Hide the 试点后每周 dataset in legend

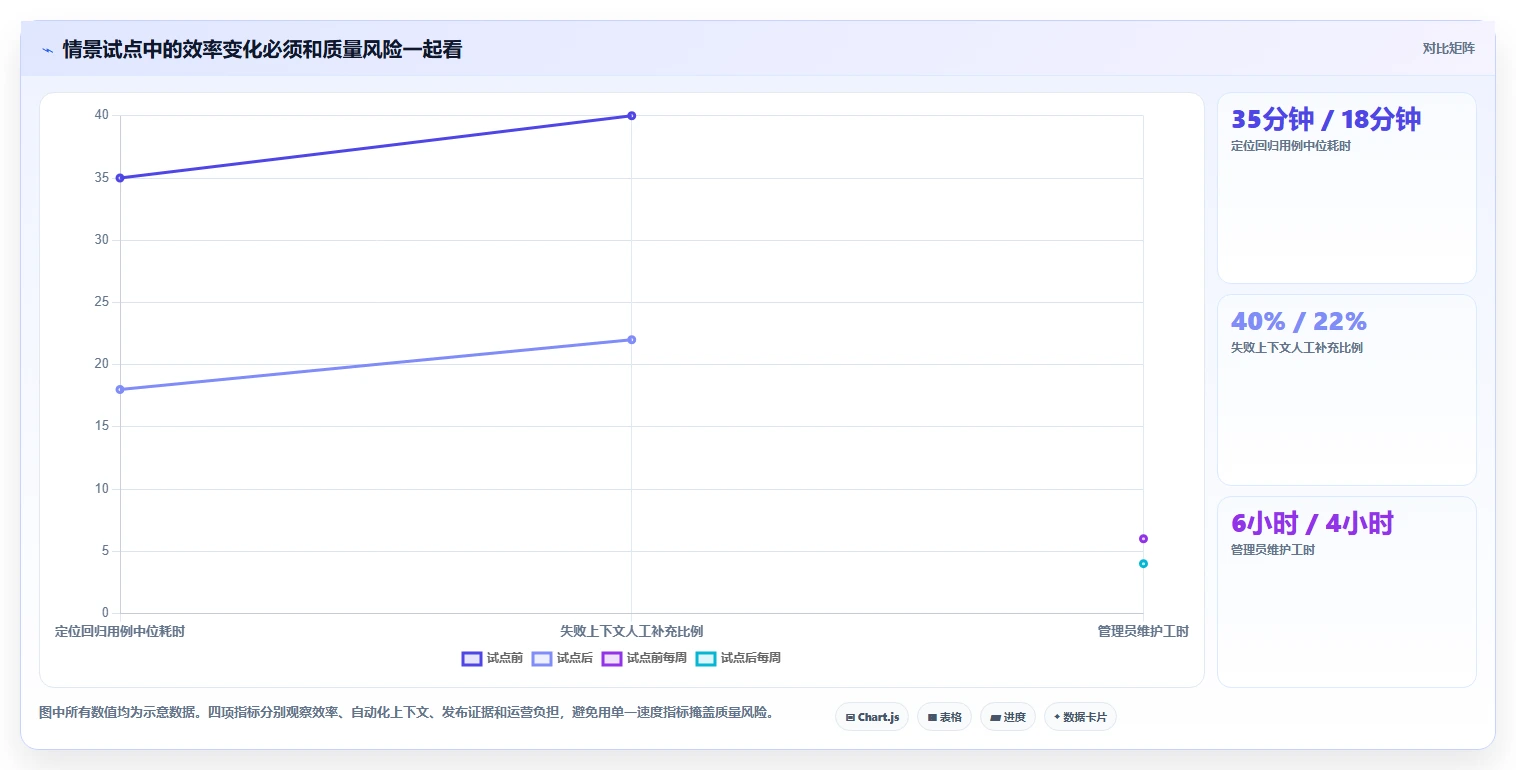(x=706, y=658)
